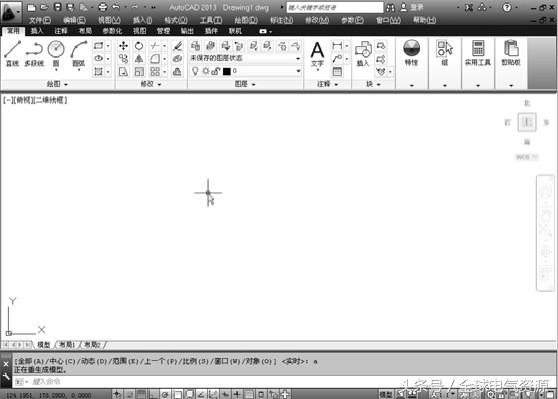Switch to the 布局1 layout tab
The height and width of the screenshot is (399, 558).
(67, 345)
